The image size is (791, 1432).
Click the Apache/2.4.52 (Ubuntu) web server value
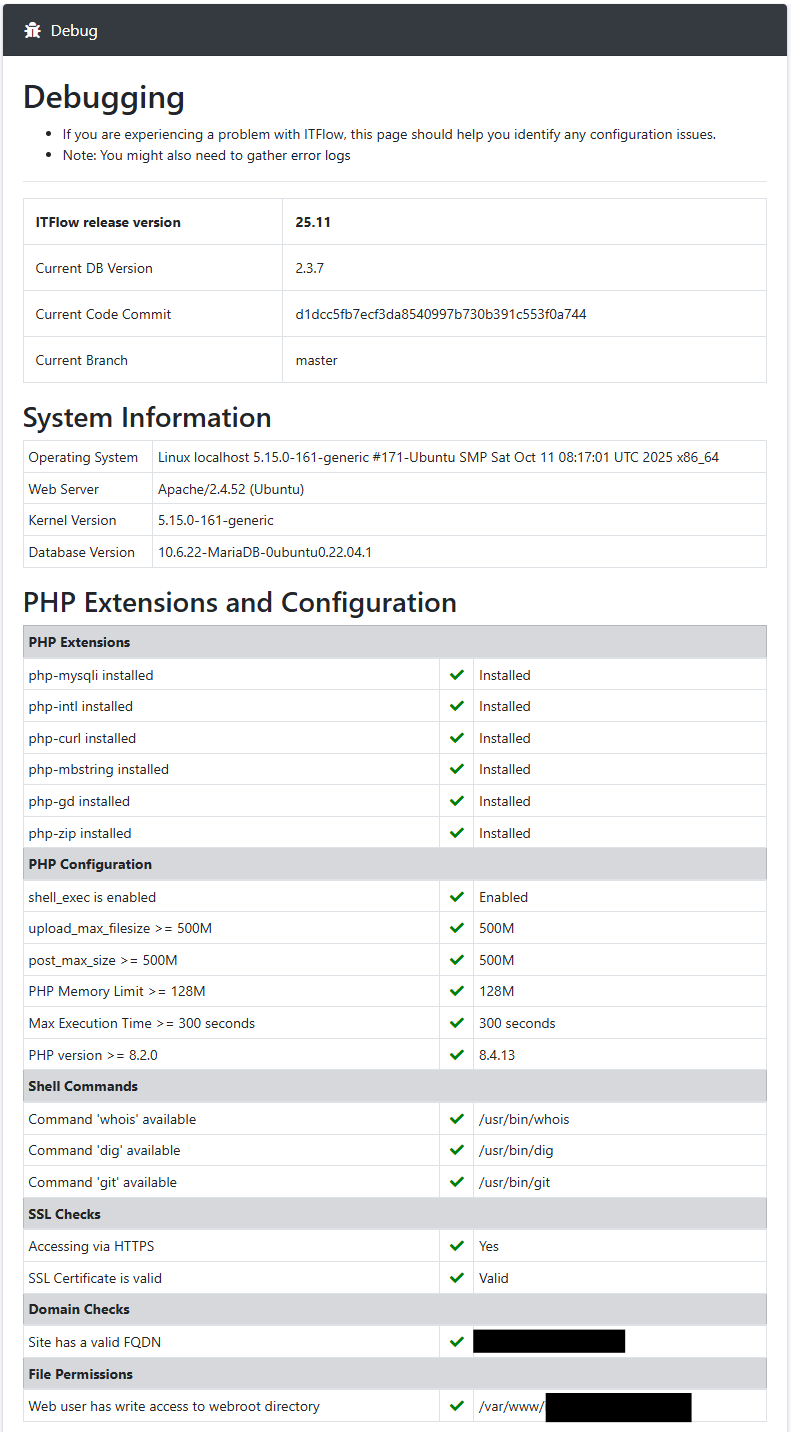tap(231, 489)
